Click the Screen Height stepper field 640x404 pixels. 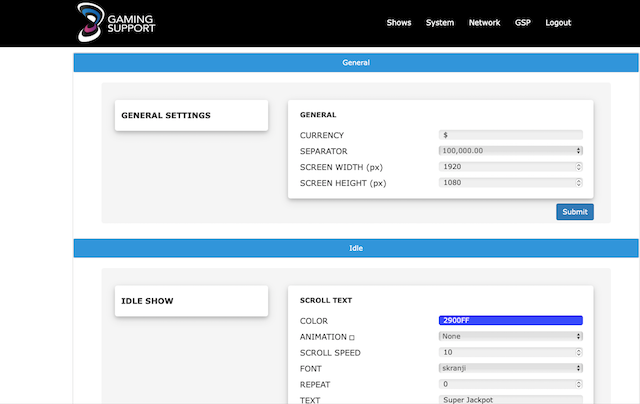510,183
